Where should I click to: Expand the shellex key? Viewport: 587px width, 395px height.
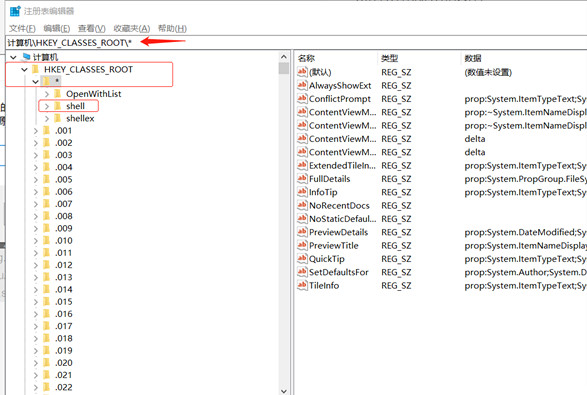click(47, 119)
